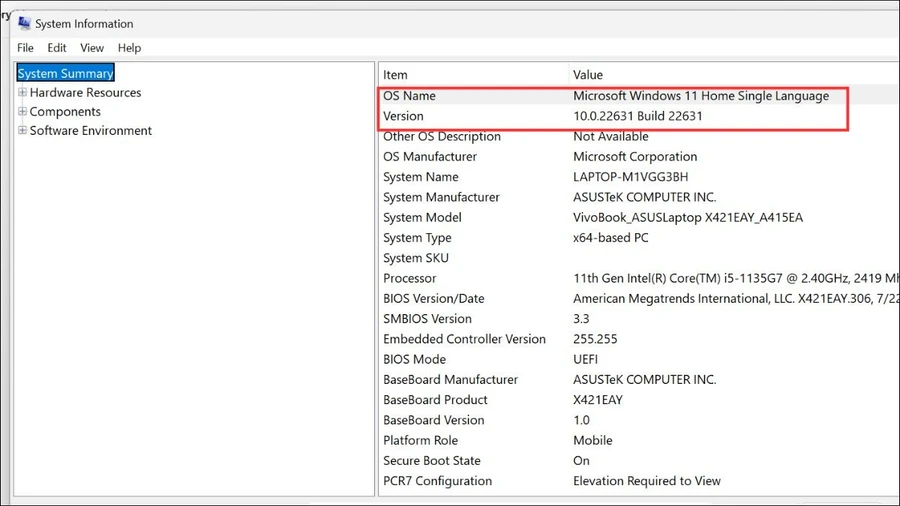Click the SMBIOS value 3.3

(x=581, y=319)
